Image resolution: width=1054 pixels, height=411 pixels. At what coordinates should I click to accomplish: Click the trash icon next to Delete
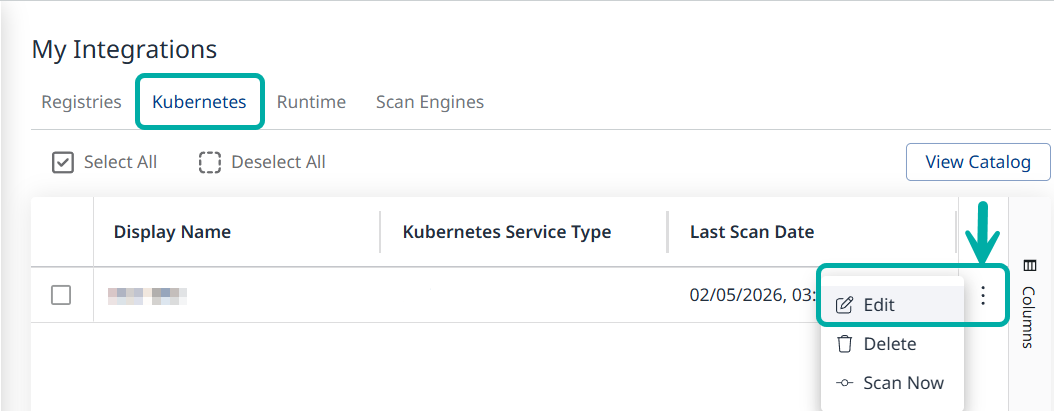click(x=845, y=344)
